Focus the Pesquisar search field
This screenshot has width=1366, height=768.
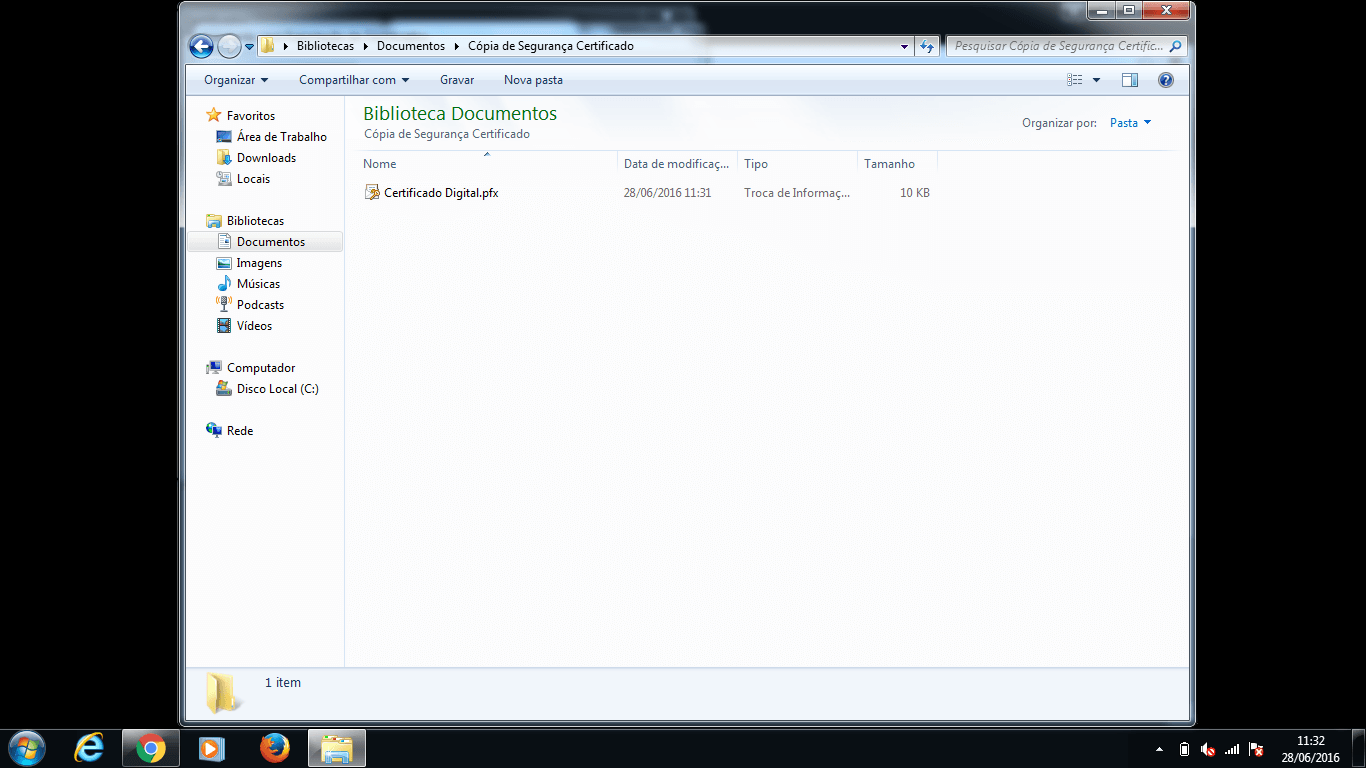(x=1058, y=46)
